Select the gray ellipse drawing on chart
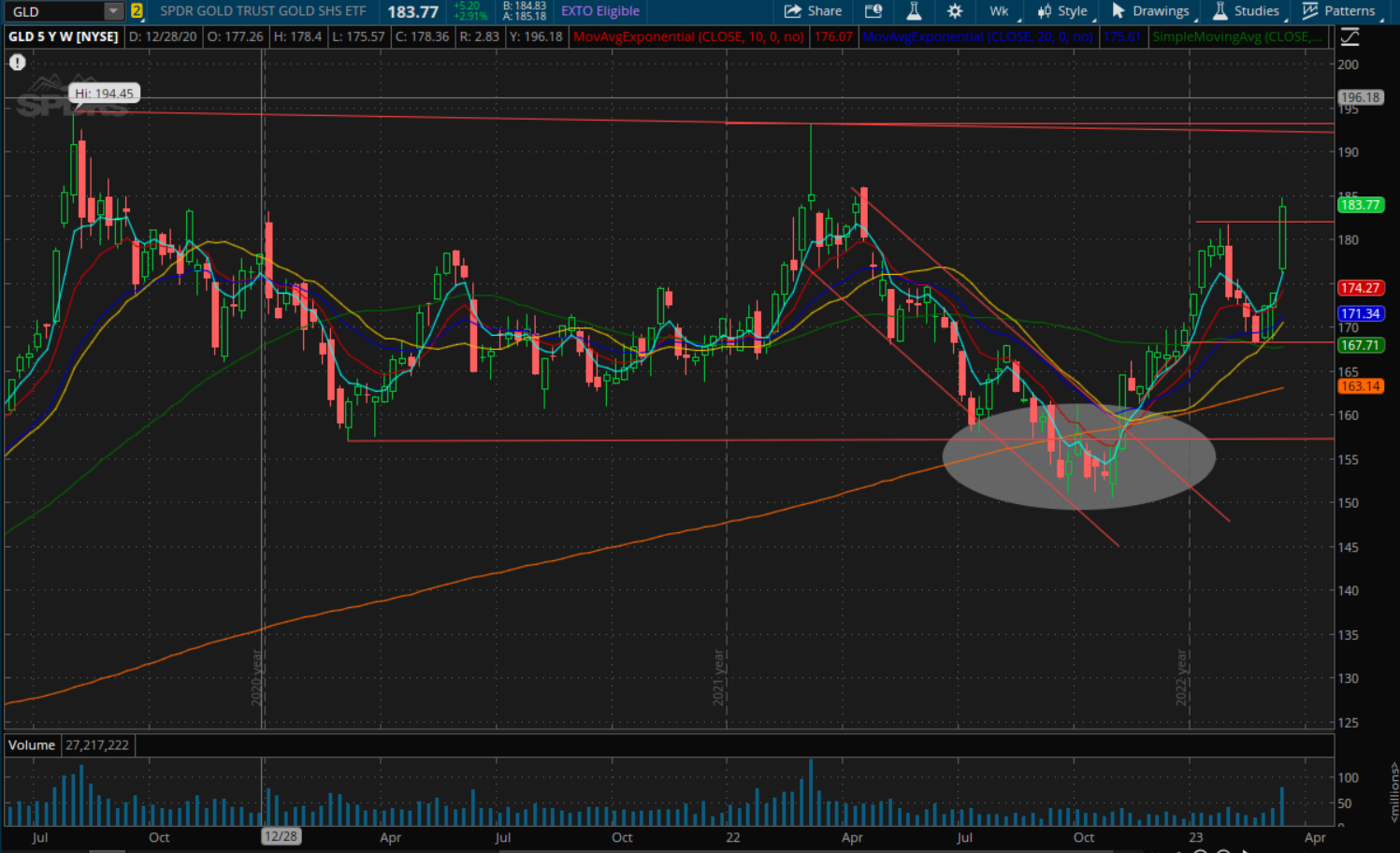 coord(1079,456)
